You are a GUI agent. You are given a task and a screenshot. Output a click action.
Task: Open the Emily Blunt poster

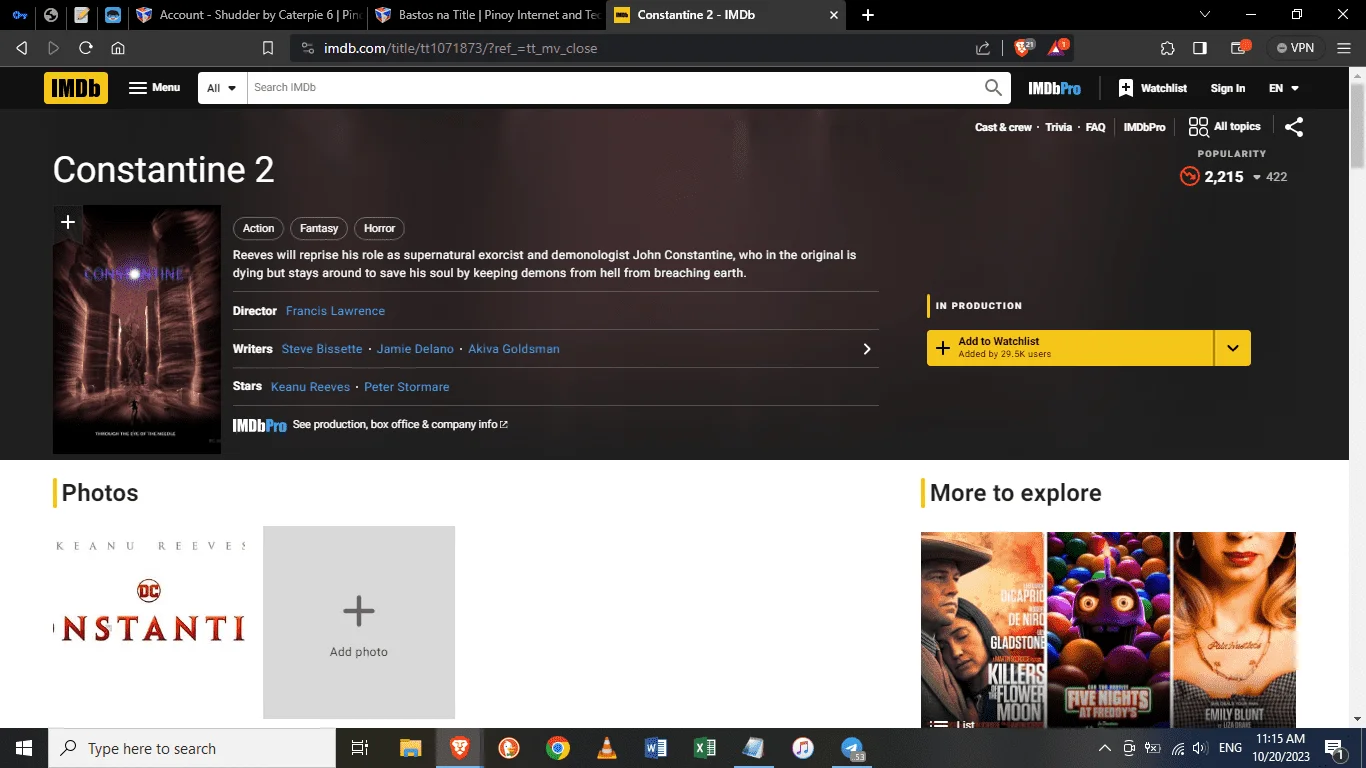point(1234,630)
